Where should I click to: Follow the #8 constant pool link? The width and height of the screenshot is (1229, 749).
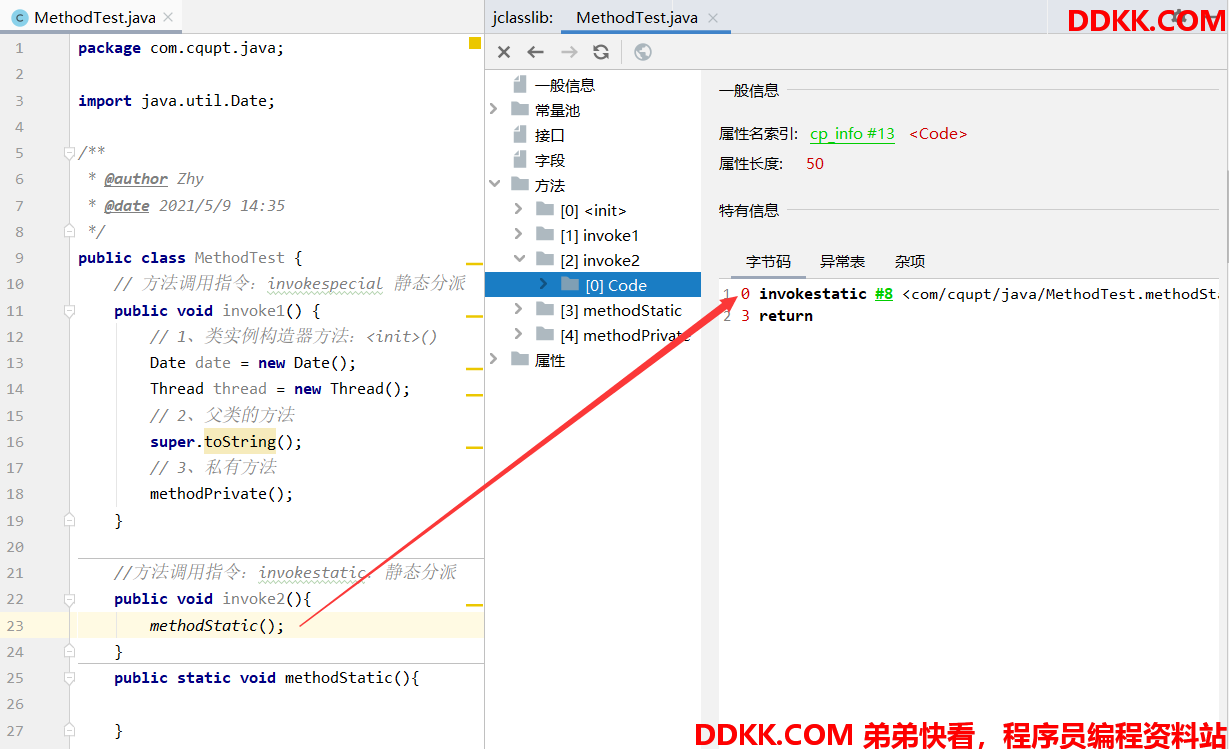click(x=884, y=294)
